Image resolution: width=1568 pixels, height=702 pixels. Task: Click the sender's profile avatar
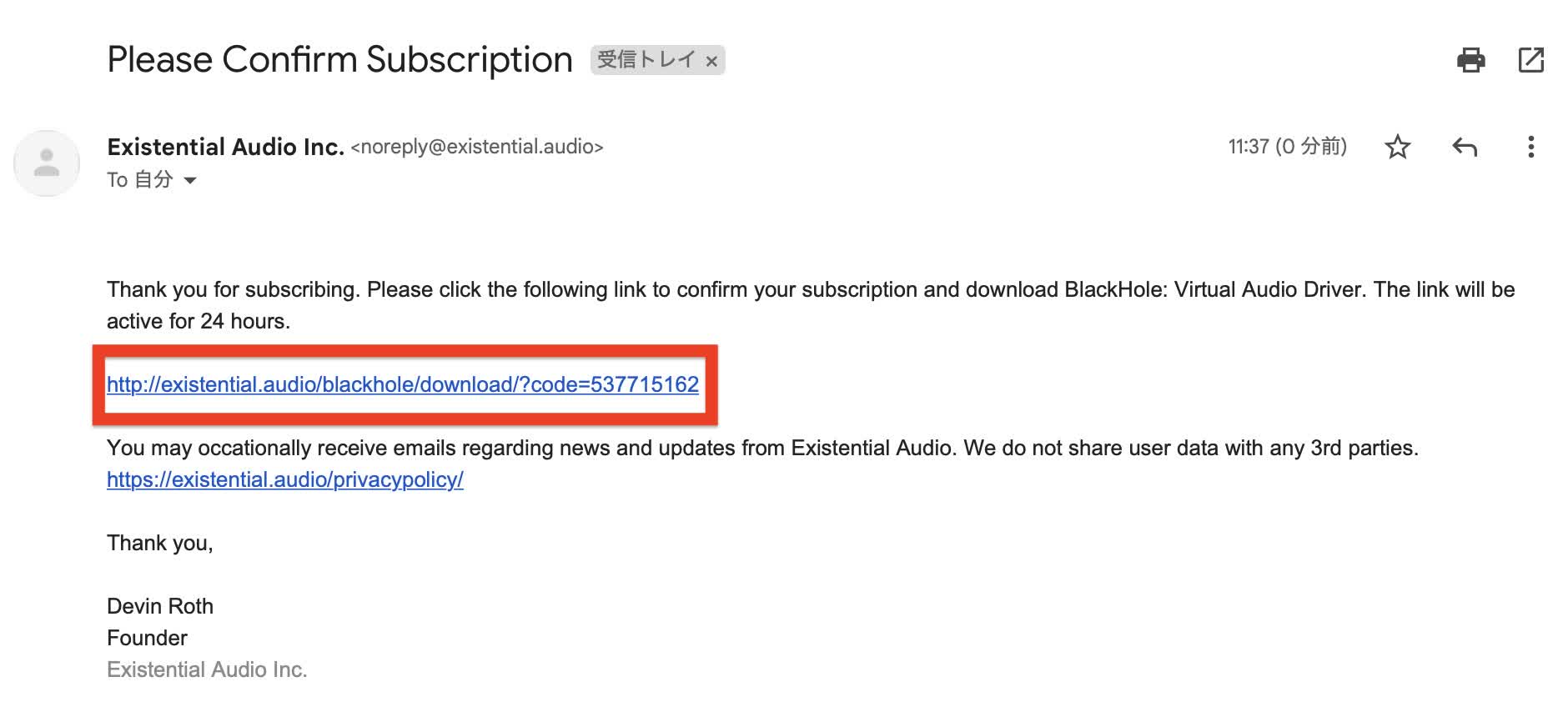pyautogui.click(x=47, y=163)
